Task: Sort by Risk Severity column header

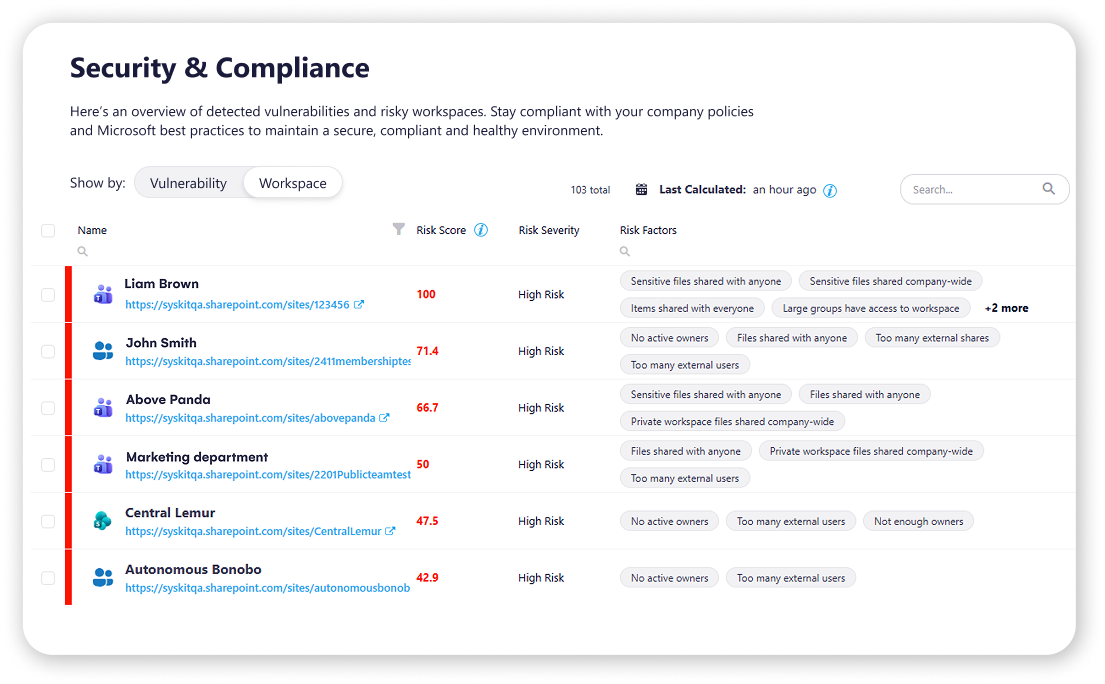Action: coord(549,230)
